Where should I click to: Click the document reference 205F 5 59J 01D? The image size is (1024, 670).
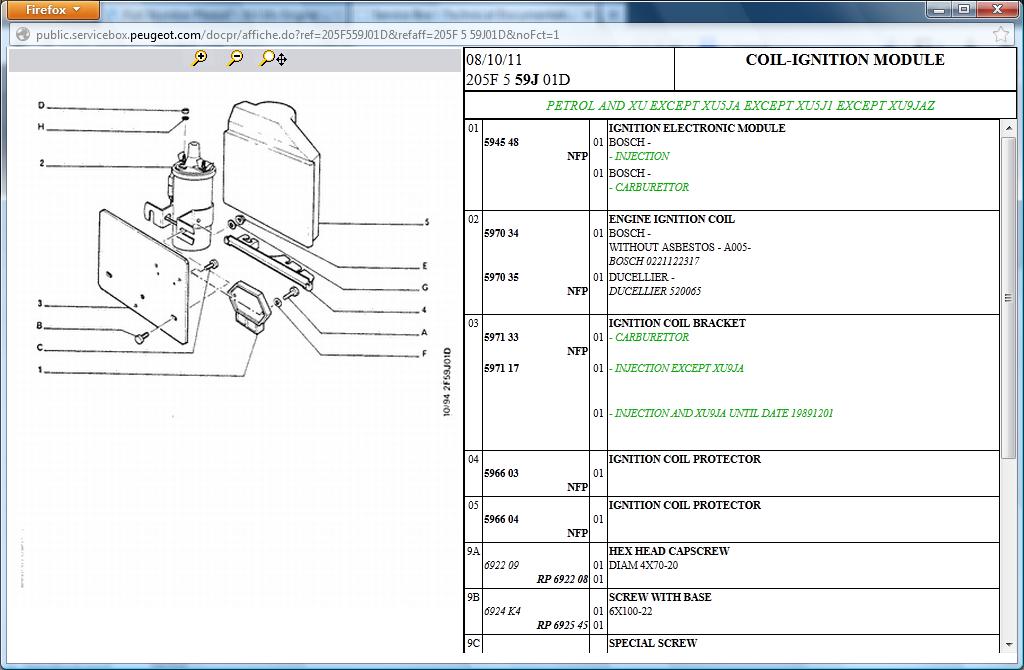(518, 80)
